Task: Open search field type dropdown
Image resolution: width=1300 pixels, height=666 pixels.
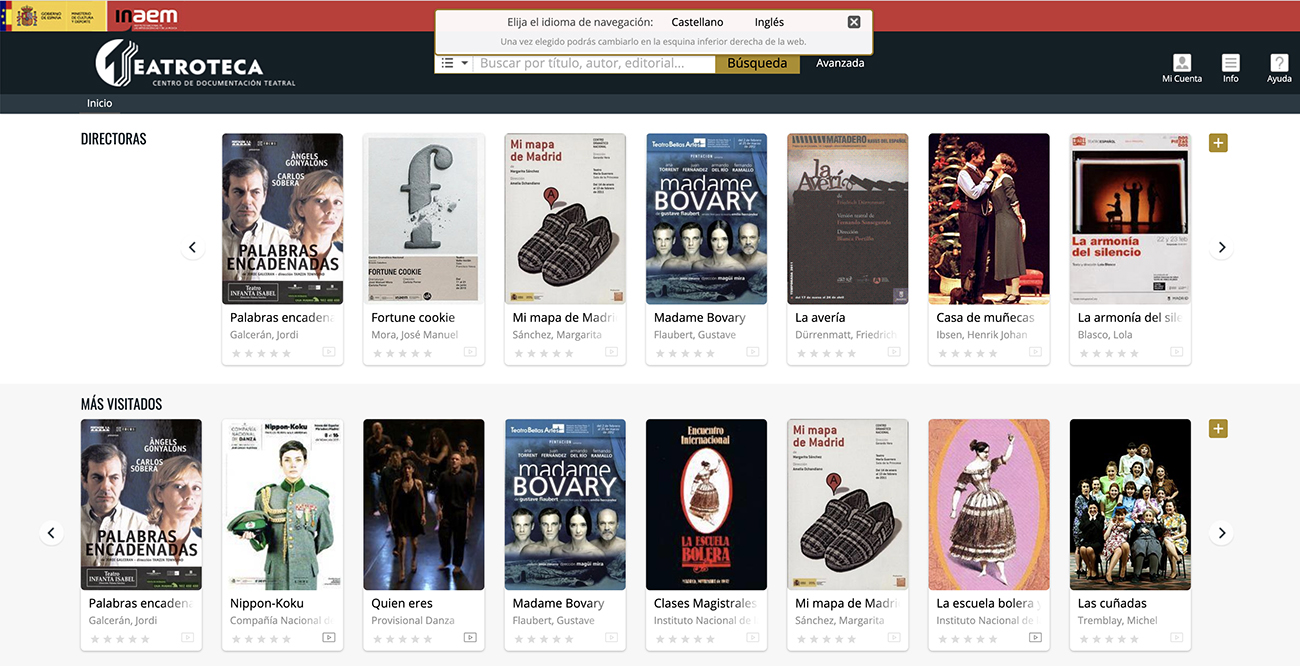Action: click(x=455, y=63)
